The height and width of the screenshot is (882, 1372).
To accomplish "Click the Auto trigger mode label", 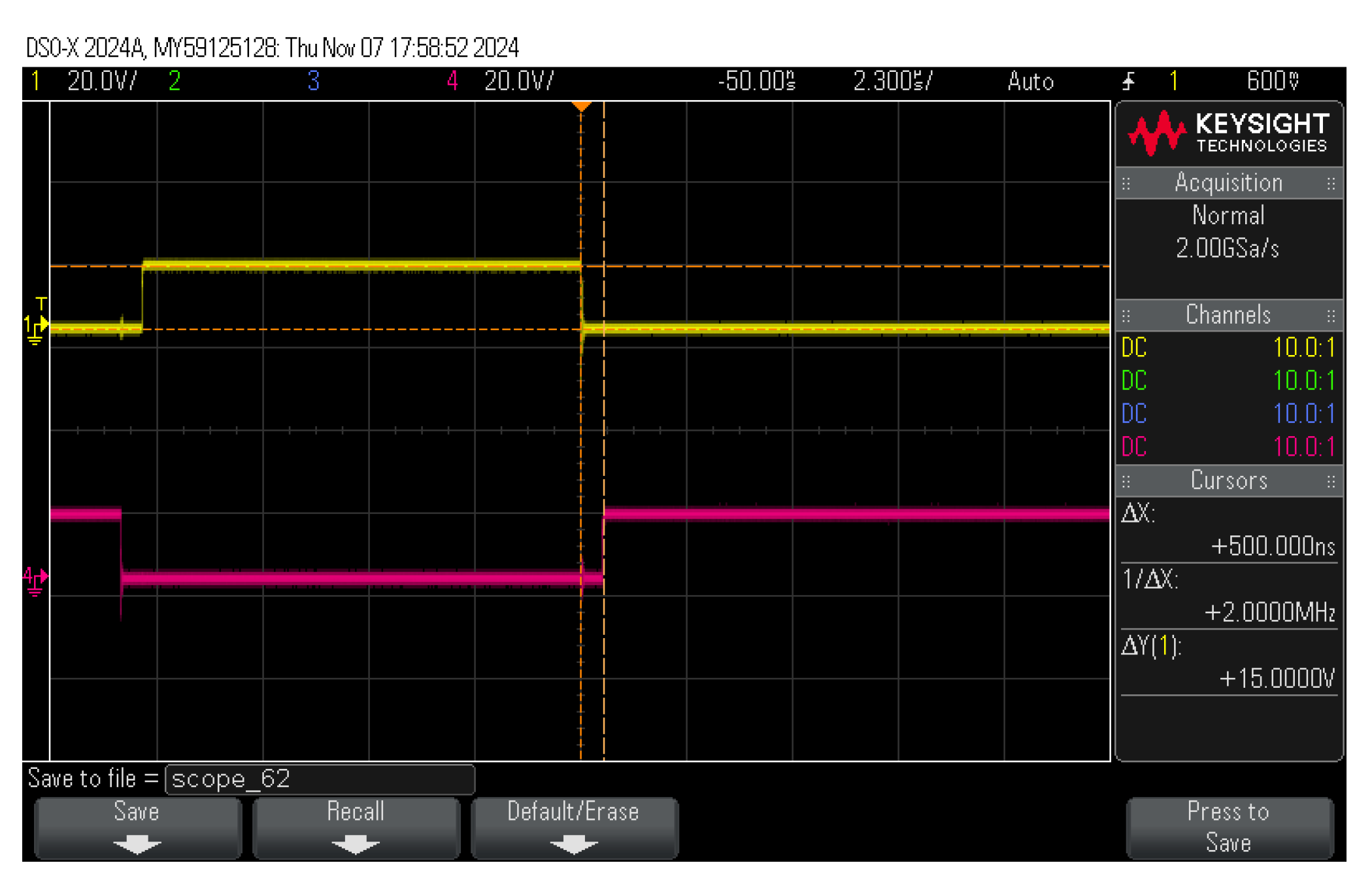I will [1030, 82].
